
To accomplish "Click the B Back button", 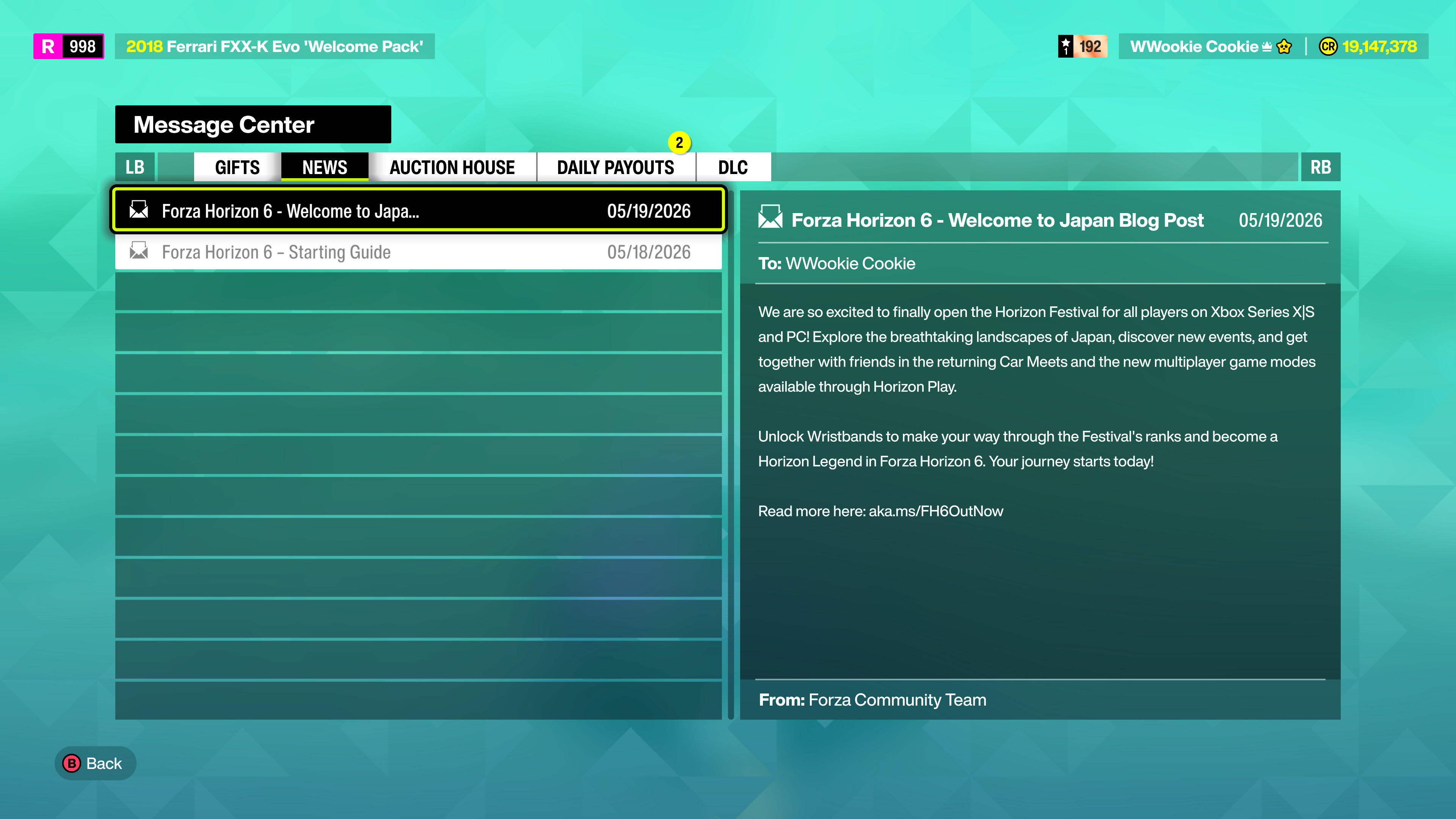I will click(x=95, y=763).
